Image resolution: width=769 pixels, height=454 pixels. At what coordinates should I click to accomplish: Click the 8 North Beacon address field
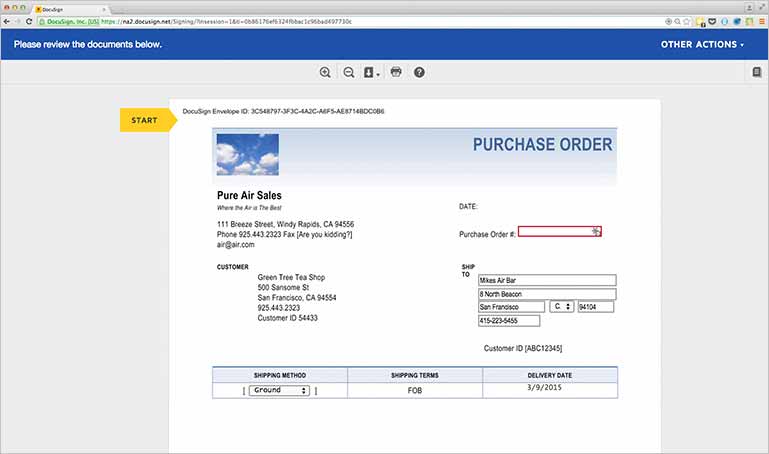click(x=546, y=294)
